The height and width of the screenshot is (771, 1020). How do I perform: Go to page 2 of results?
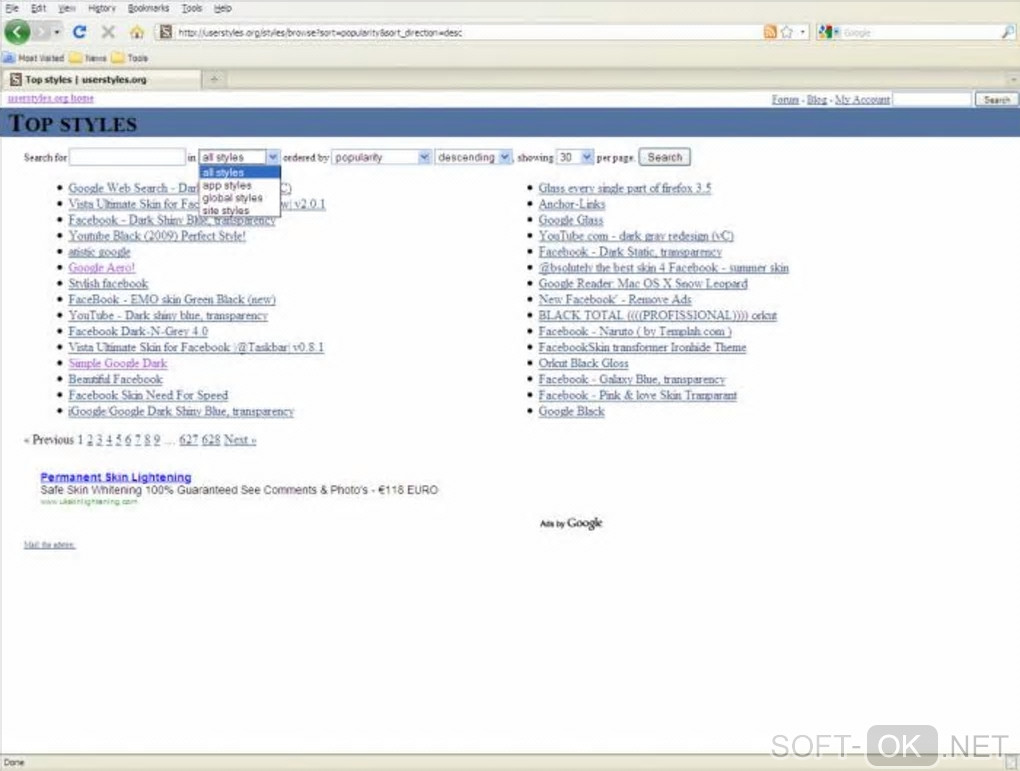coord(90,440)
